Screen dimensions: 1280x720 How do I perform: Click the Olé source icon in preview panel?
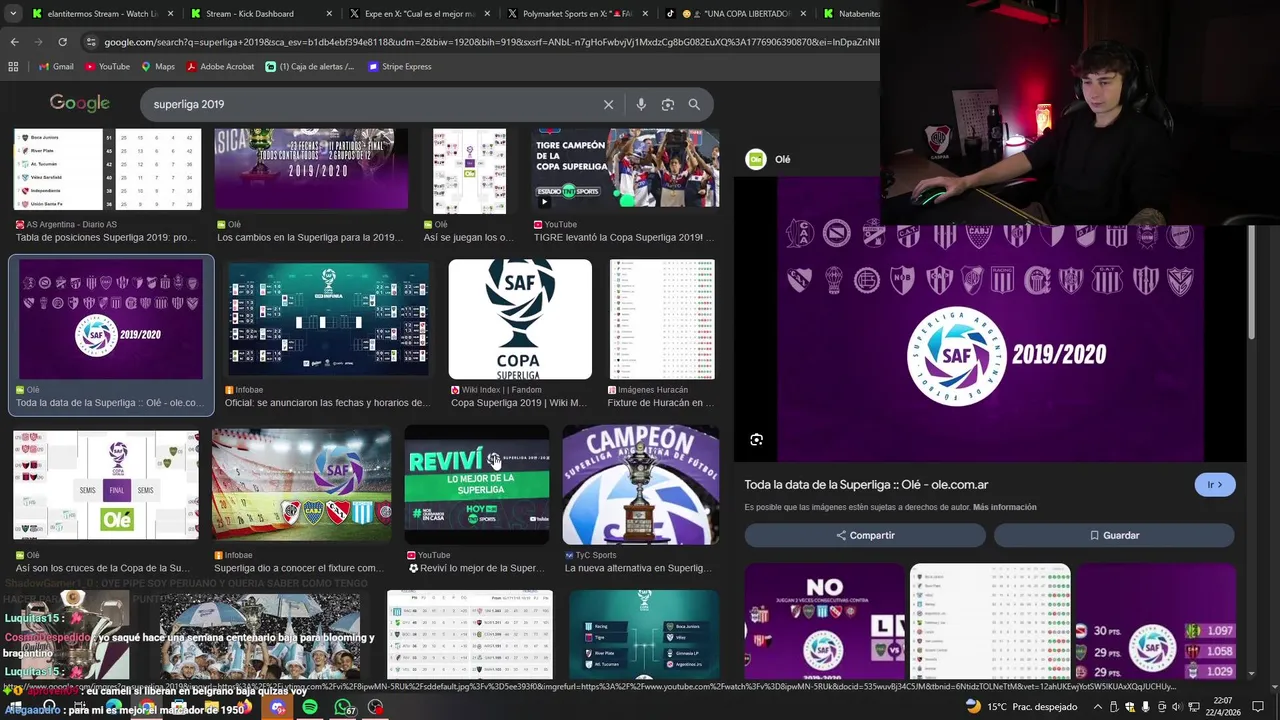[x=756, y=159]
